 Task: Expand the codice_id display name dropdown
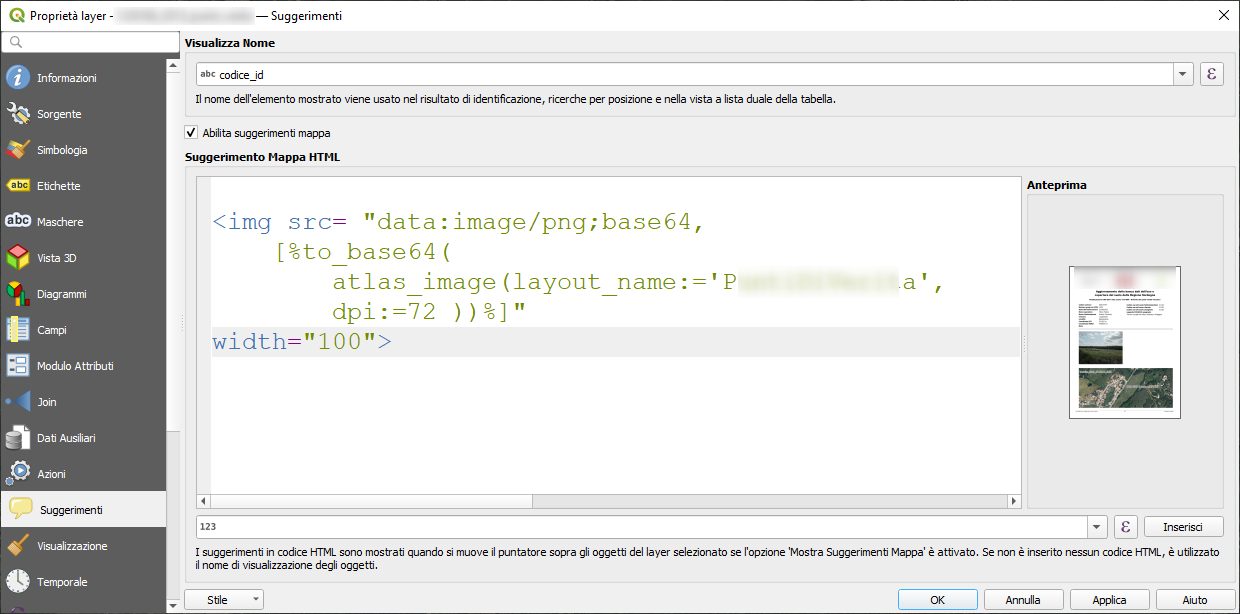point(1184,74)
